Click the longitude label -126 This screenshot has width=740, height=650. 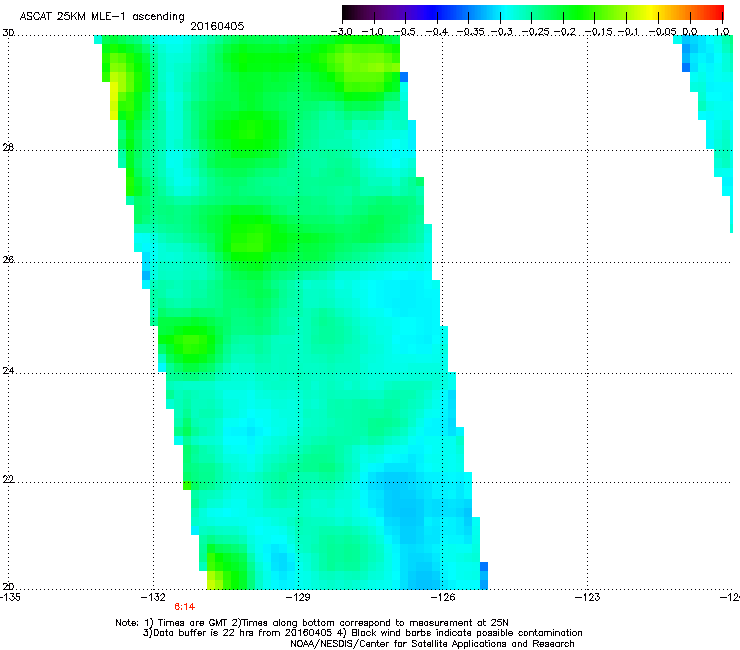(443, 597)
